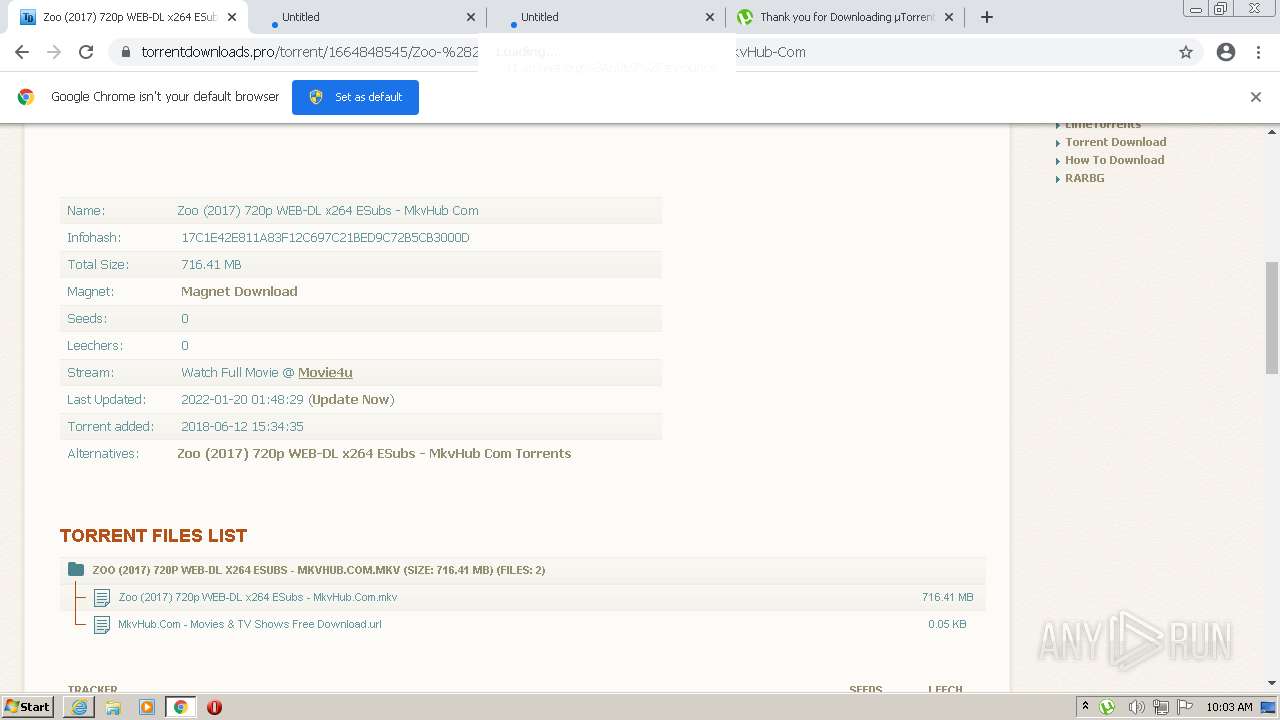Click the address bar URL field
Image resolution: width=1280 pixels, height=720 pixels.
[x=640, y=52]
